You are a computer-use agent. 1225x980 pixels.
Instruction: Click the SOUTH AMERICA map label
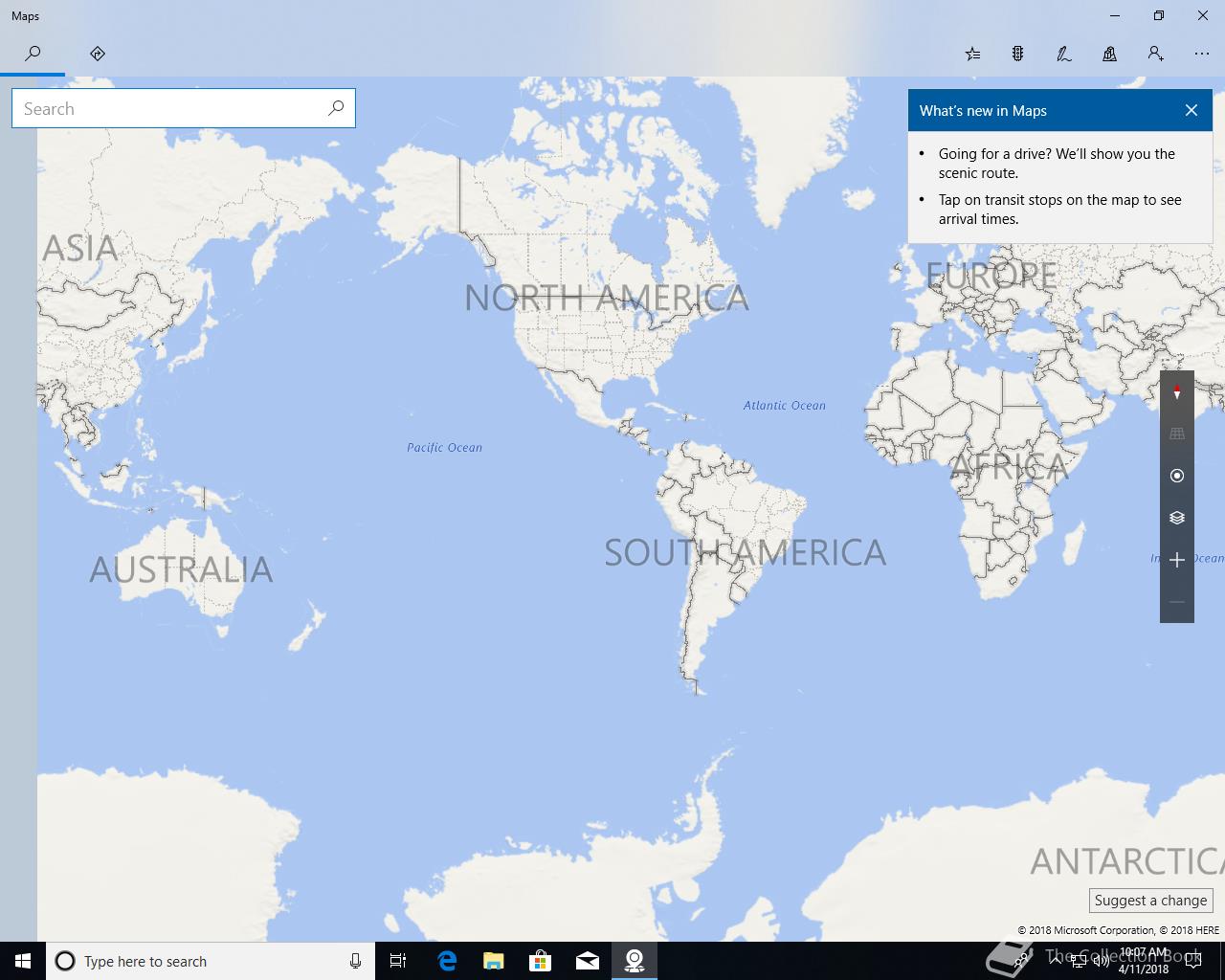tap(745, 552)
